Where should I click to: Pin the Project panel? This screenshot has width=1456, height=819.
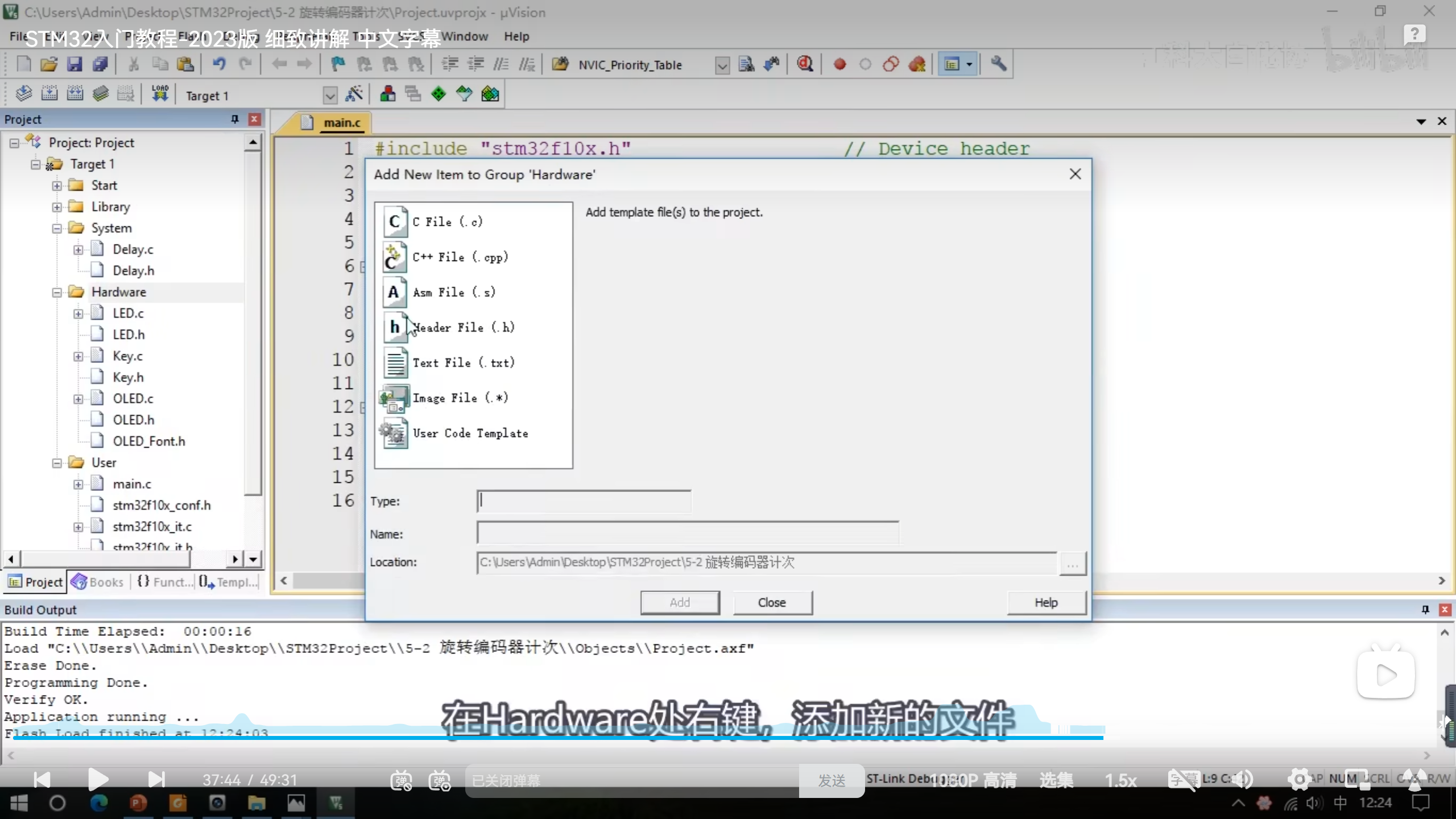click(x=234, y=119)
